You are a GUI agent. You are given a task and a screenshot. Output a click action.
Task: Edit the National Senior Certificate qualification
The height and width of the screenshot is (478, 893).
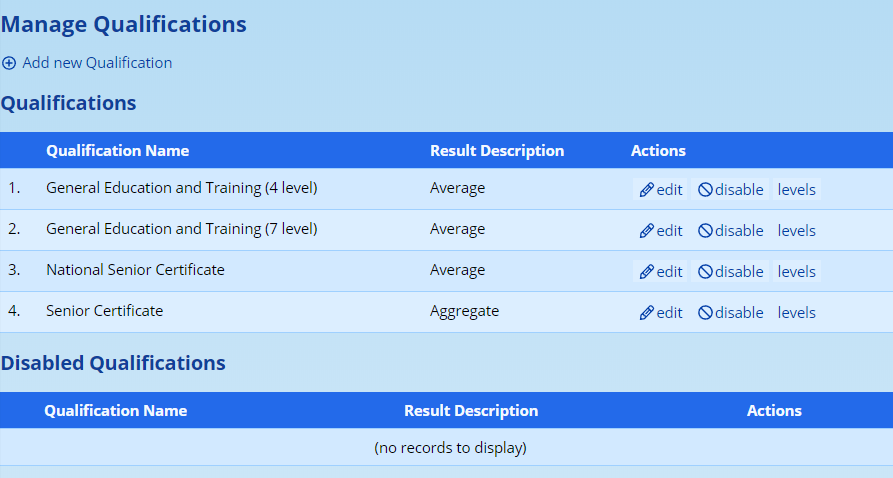point(661,272)
